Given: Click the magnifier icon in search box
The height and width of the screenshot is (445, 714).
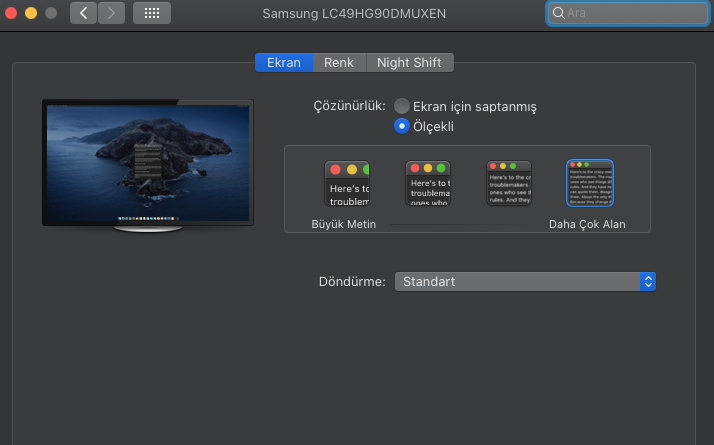Looking at the screenshot, I should click(558, 14).
